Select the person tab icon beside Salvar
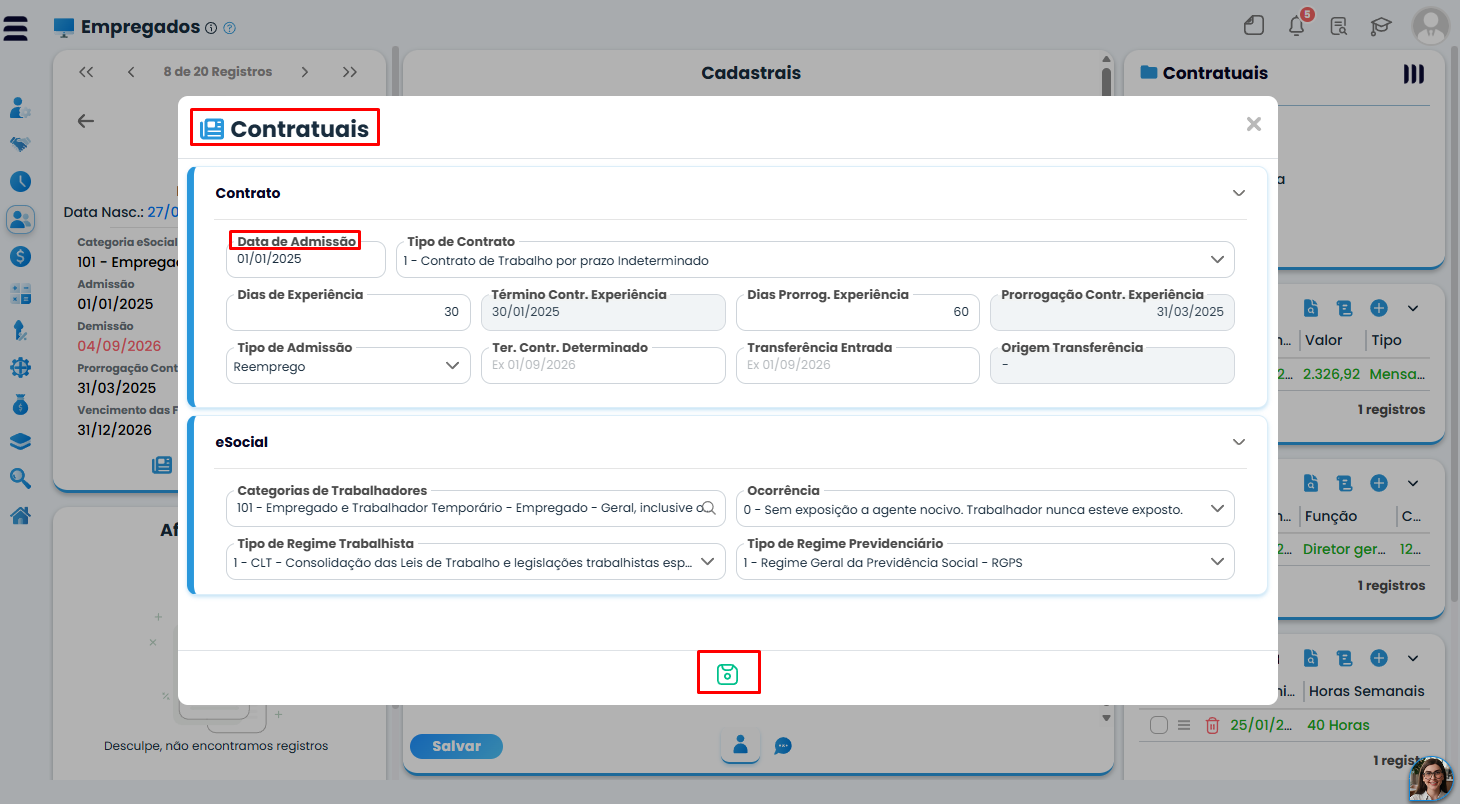This screenshot has height=804, width=1460. (740, 745)
